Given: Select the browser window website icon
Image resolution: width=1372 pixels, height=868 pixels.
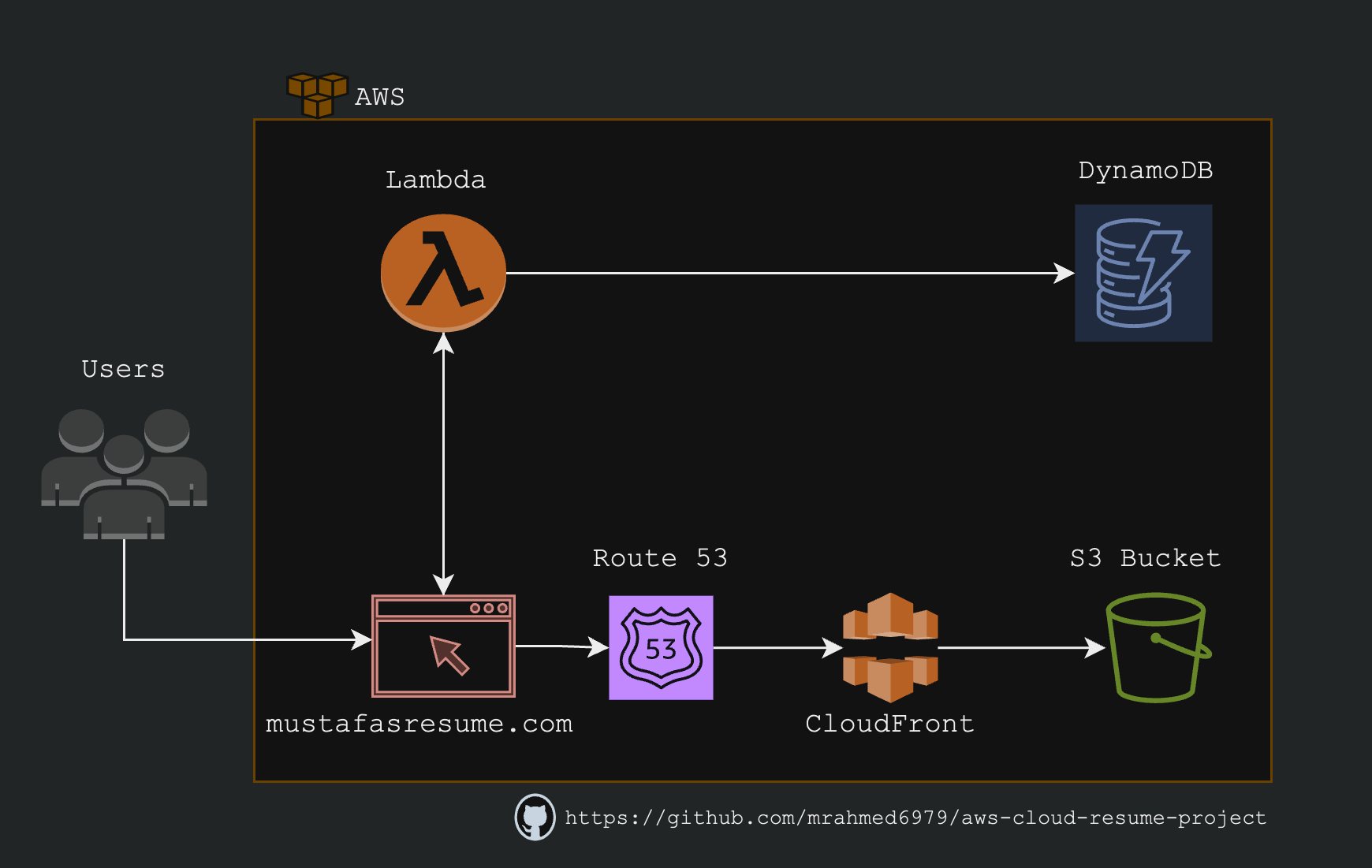Looking at the screenshot, I should [443, 646].
